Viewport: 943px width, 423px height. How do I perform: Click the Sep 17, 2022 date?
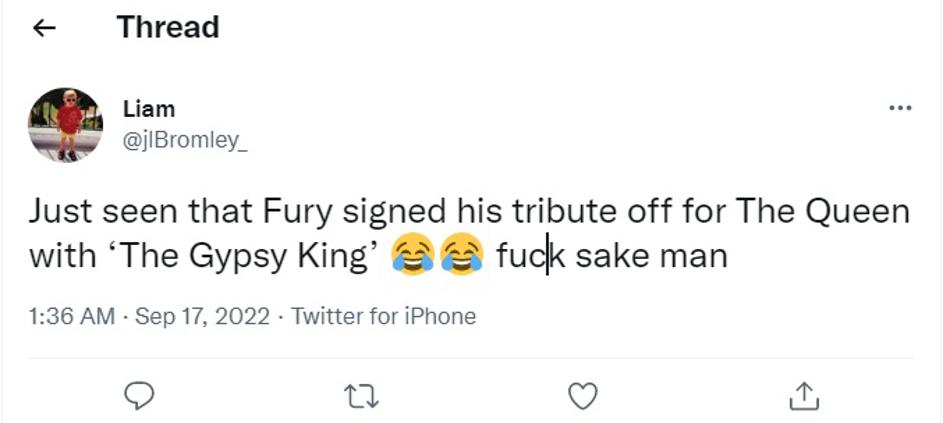click(202, 317)
